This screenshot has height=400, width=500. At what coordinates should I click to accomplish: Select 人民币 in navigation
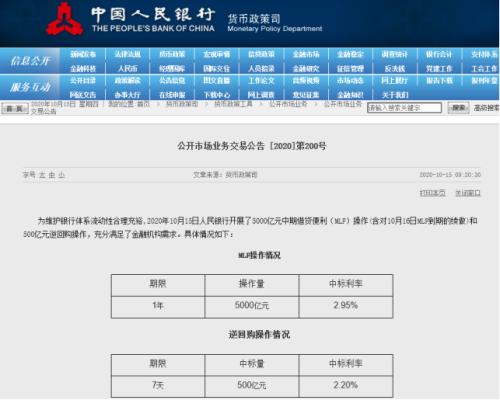(x=128, y=69)
